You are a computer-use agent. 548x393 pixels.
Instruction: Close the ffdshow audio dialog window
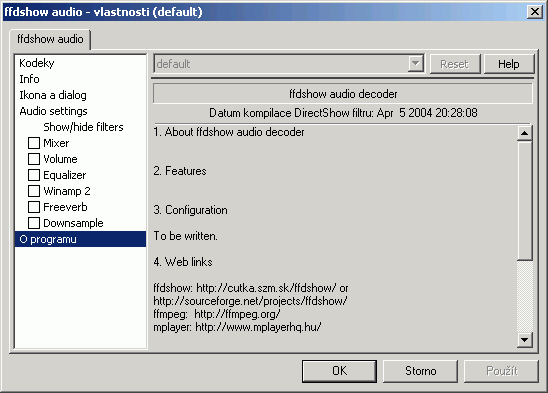coord(535,12)
